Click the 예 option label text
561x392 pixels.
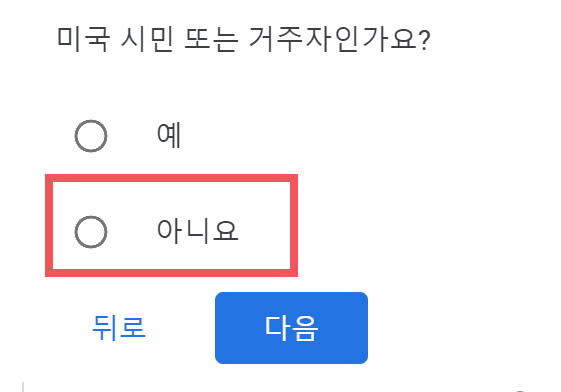(169, 135)
